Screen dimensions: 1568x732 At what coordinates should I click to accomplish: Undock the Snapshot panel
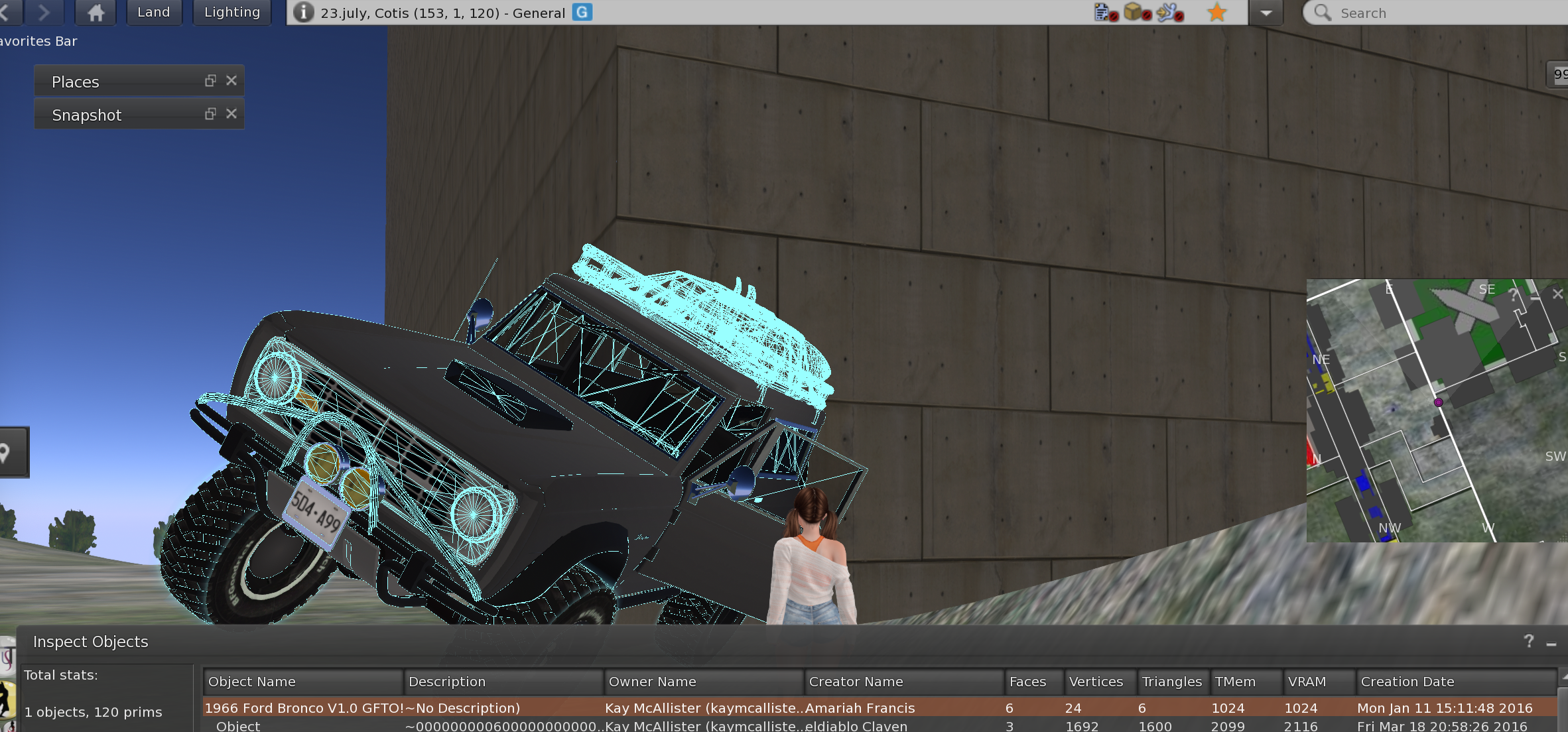tap(210, 114)
